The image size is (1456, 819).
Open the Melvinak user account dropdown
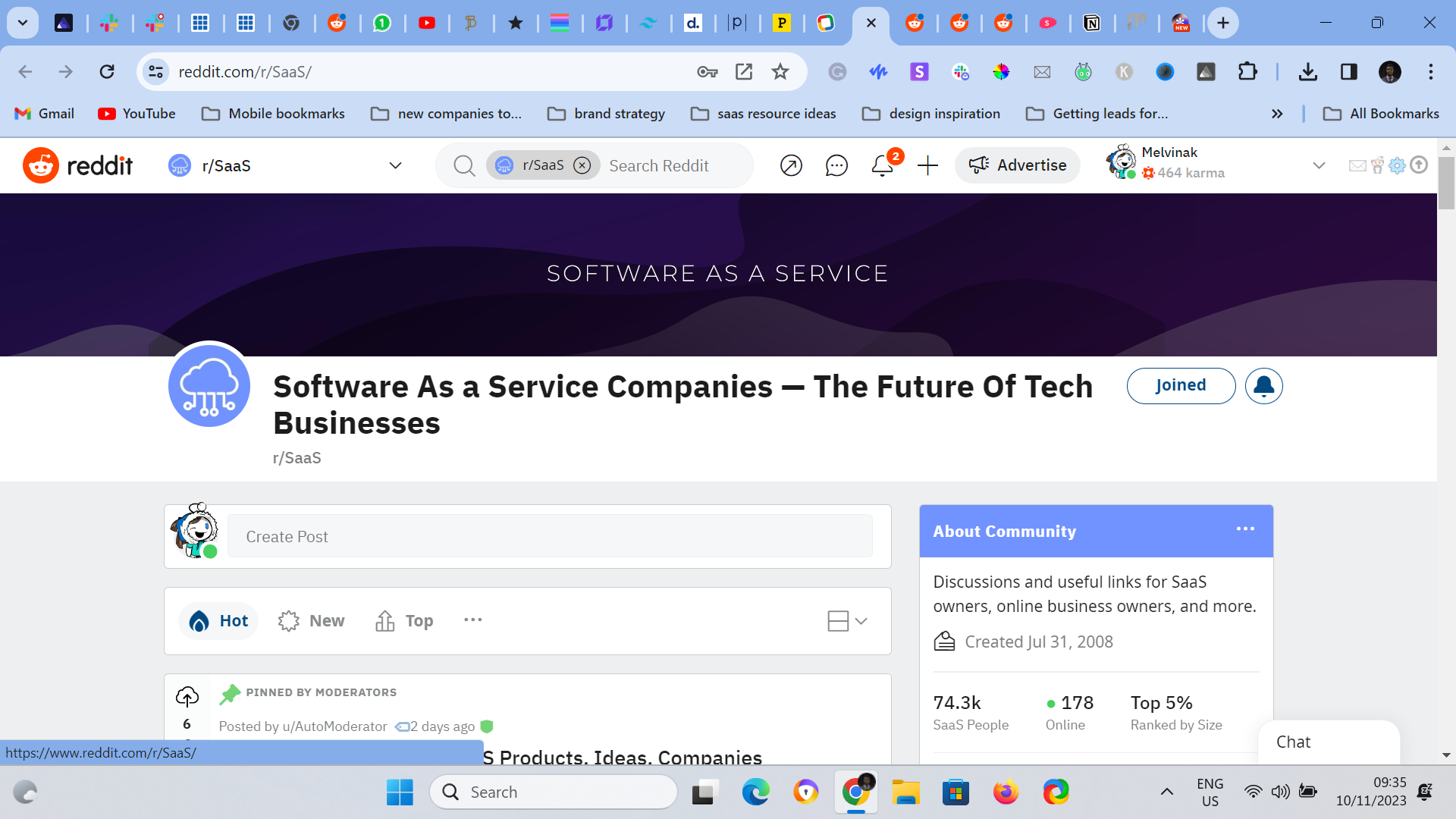pos(1319,165)
